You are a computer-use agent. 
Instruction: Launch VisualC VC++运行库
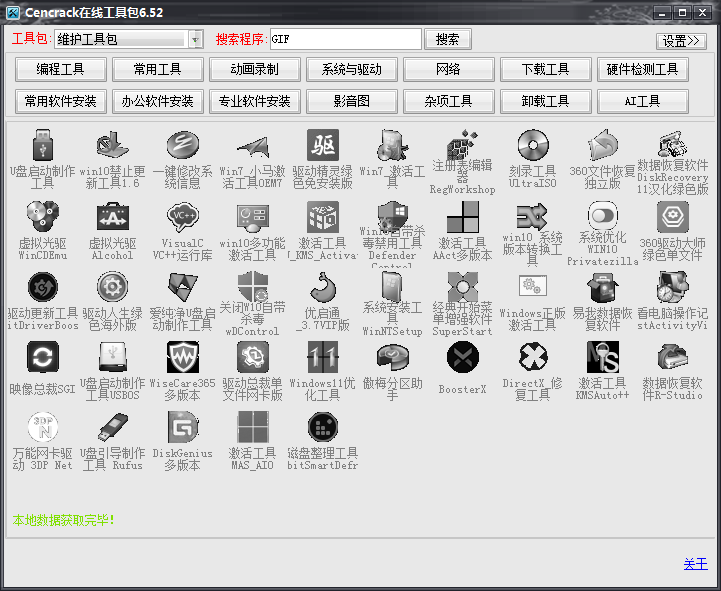tap(183, 216)
